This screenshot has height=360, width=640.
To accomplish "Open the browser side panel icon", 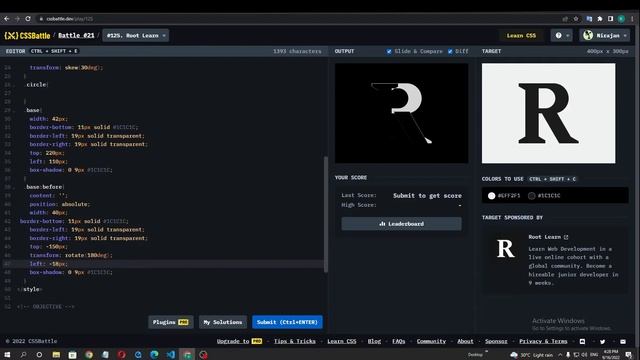I will [611, 19].
